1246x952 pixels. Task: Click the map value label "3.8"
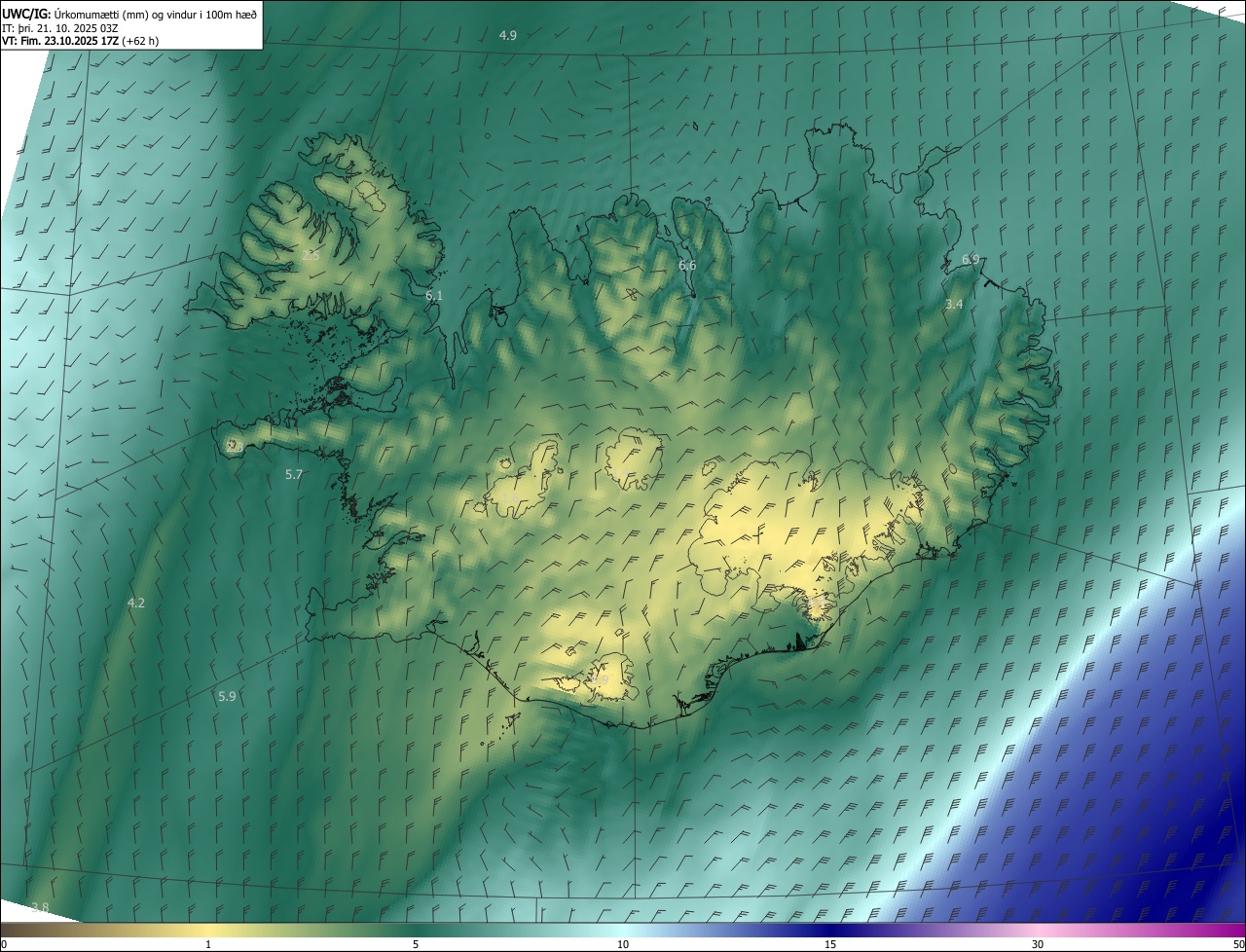pos(40,908)
